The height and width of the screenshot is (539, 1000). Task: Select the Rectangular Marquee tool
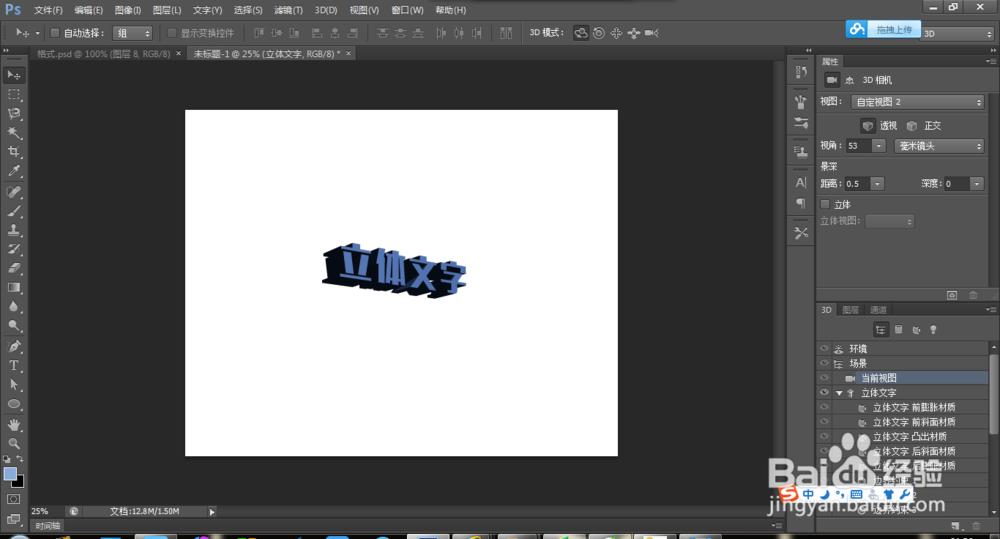click(13, 94)
